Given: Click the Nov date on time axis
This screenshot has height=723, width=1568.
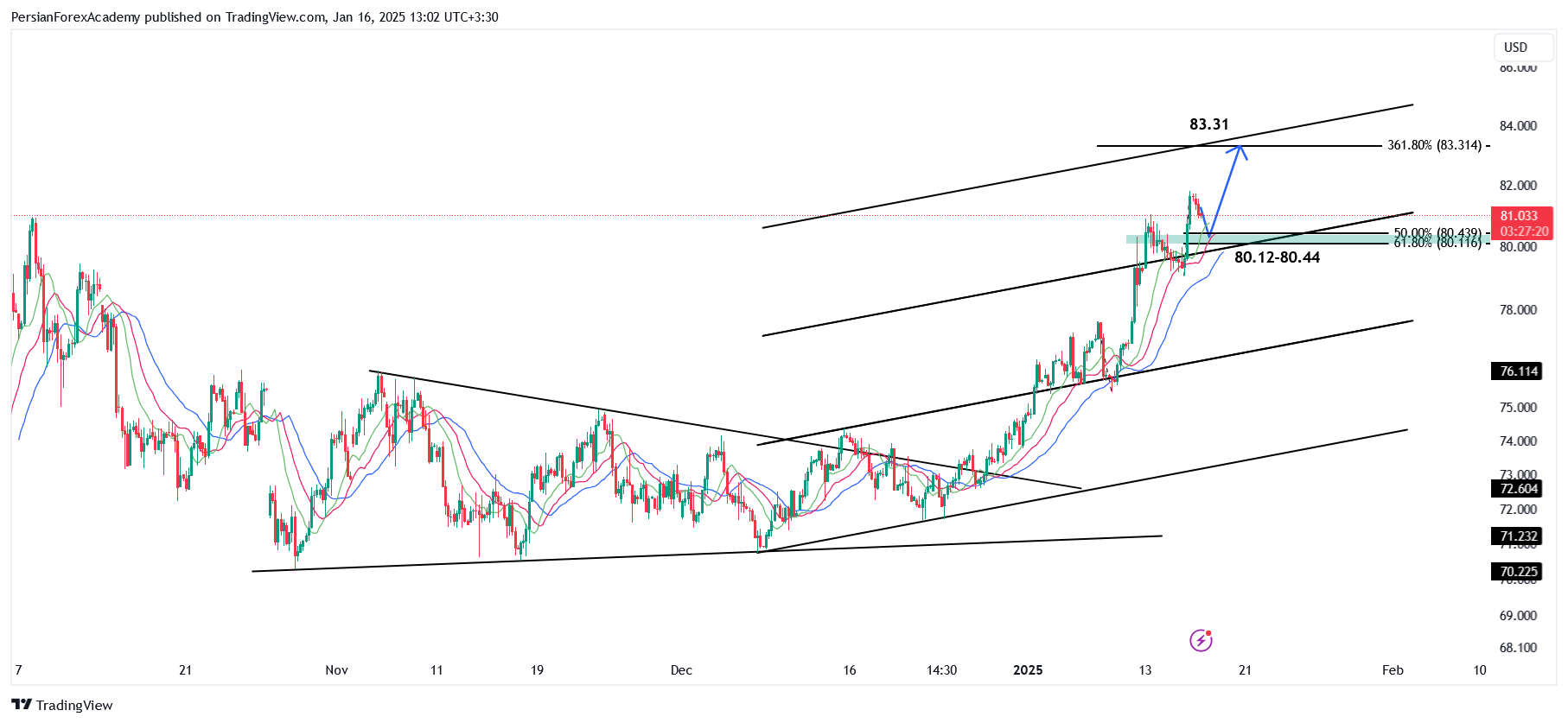Looking at the screenshot, I should [x=336, y=670].
